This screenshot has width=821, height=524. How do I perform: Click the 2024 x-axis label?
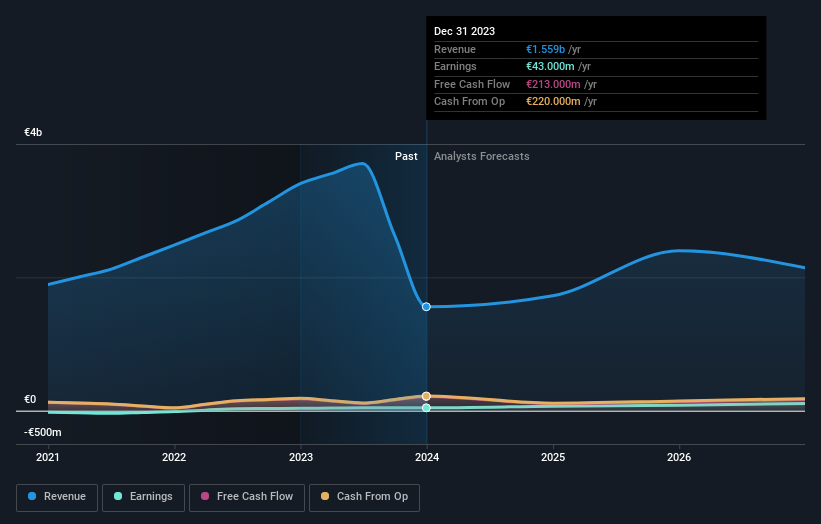click(x=427, y=458)
